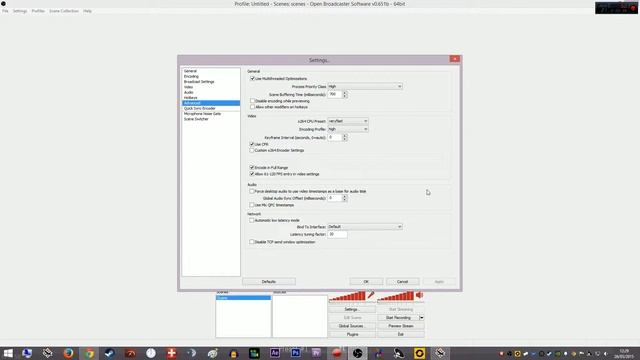Click Cancel in Settings dialog

[x=402, y=282]
